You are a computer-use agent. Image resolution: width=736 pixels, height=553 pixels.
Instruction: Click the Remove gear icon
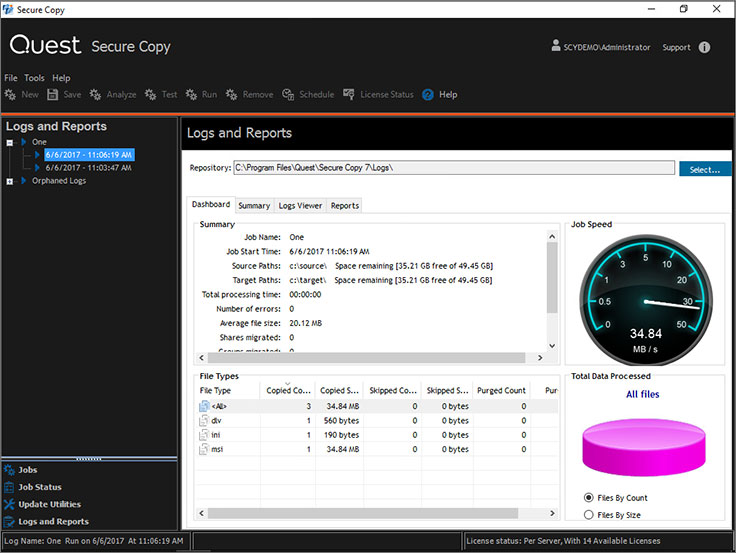[231, 94]
